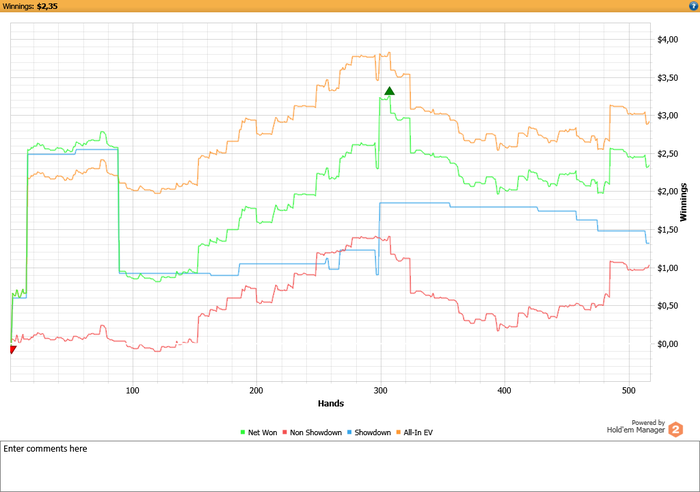Click the $3,00 axis label
The height and width of the screenshot is (492, 700).
pyautogui.click(x=667, y=116)
